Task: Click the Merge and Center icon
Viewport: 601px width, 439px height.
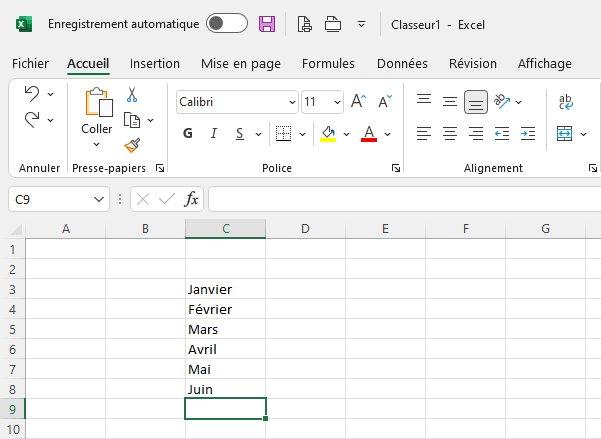Action: point(565,134)
